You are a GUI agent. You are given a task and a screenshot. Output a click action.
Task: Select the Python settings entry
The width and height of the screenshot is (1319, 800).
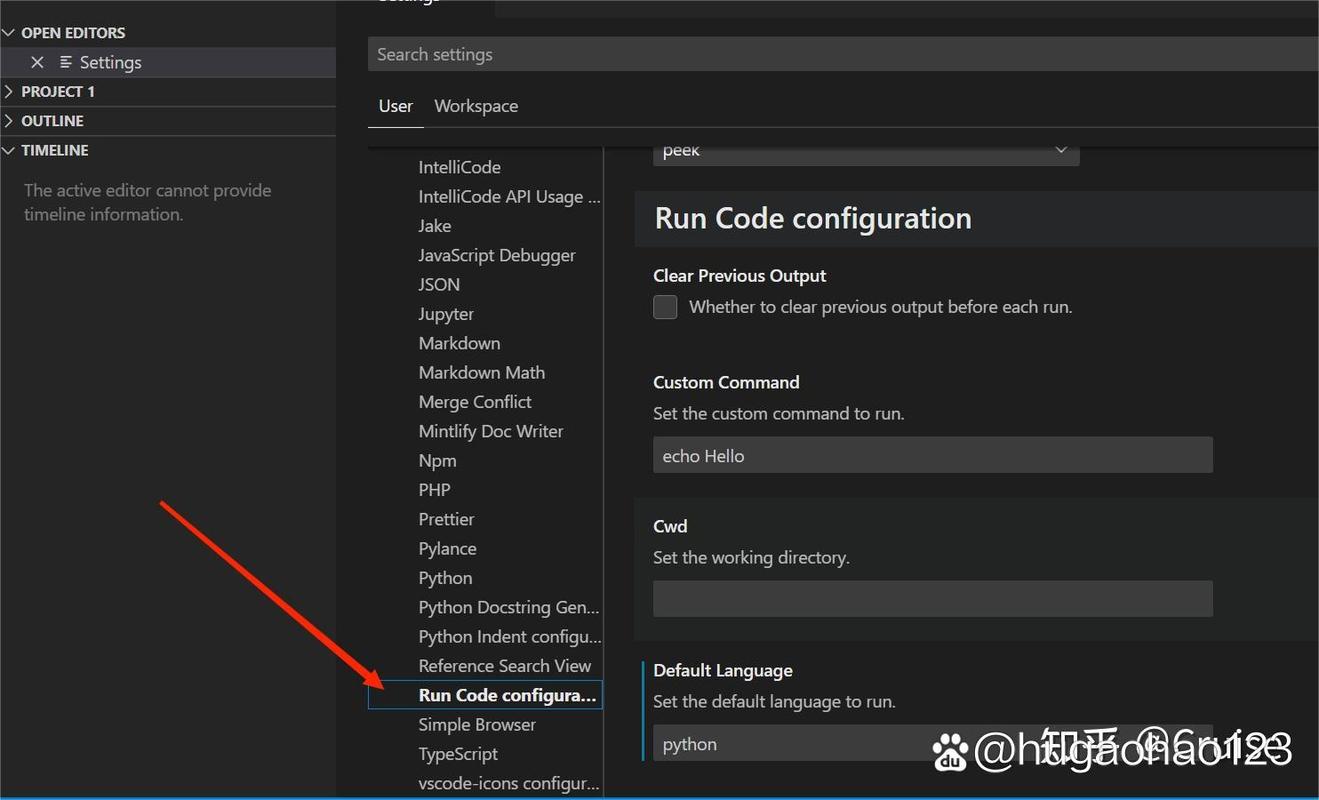click(x=445, y=578)
